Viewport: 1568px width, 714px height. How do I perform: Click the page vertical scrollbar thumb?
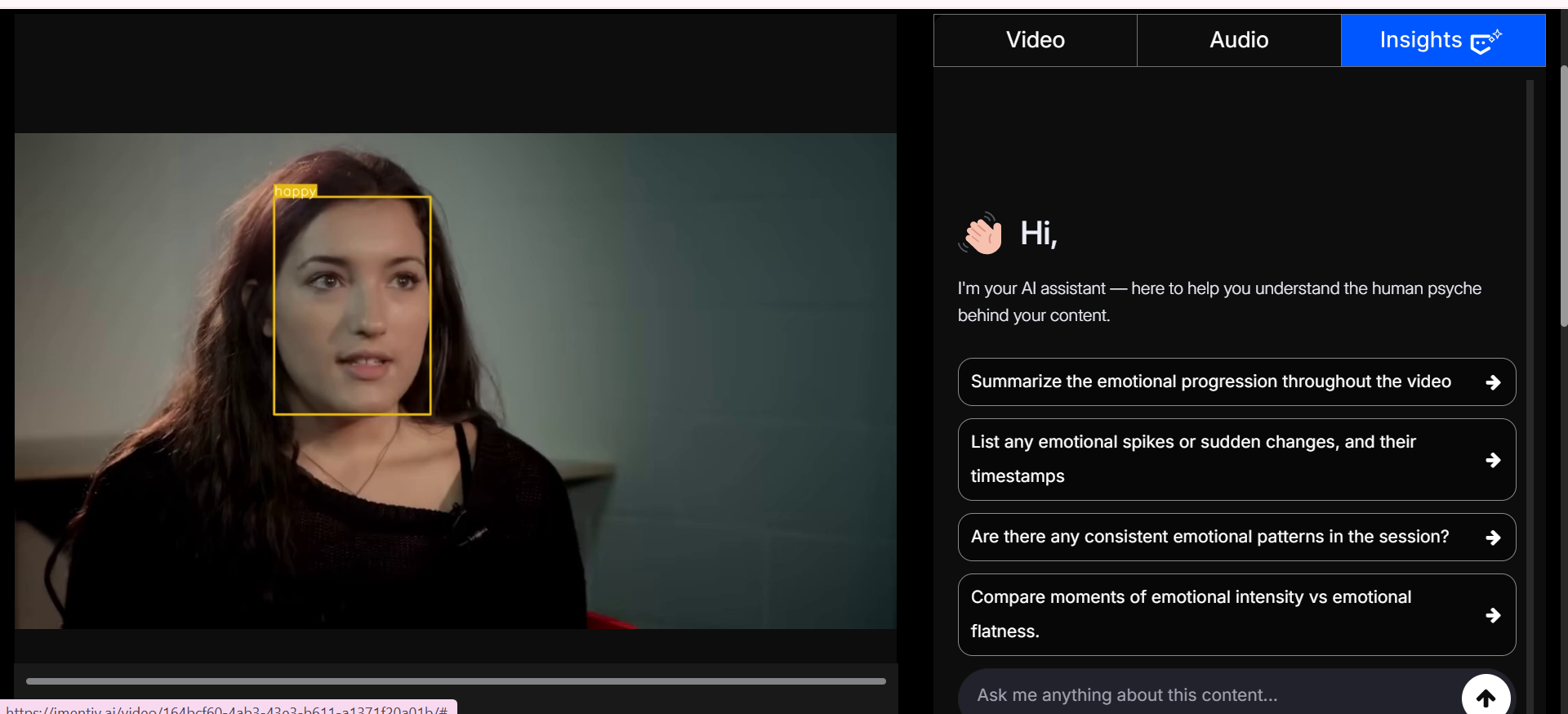tap(1563, 196)
